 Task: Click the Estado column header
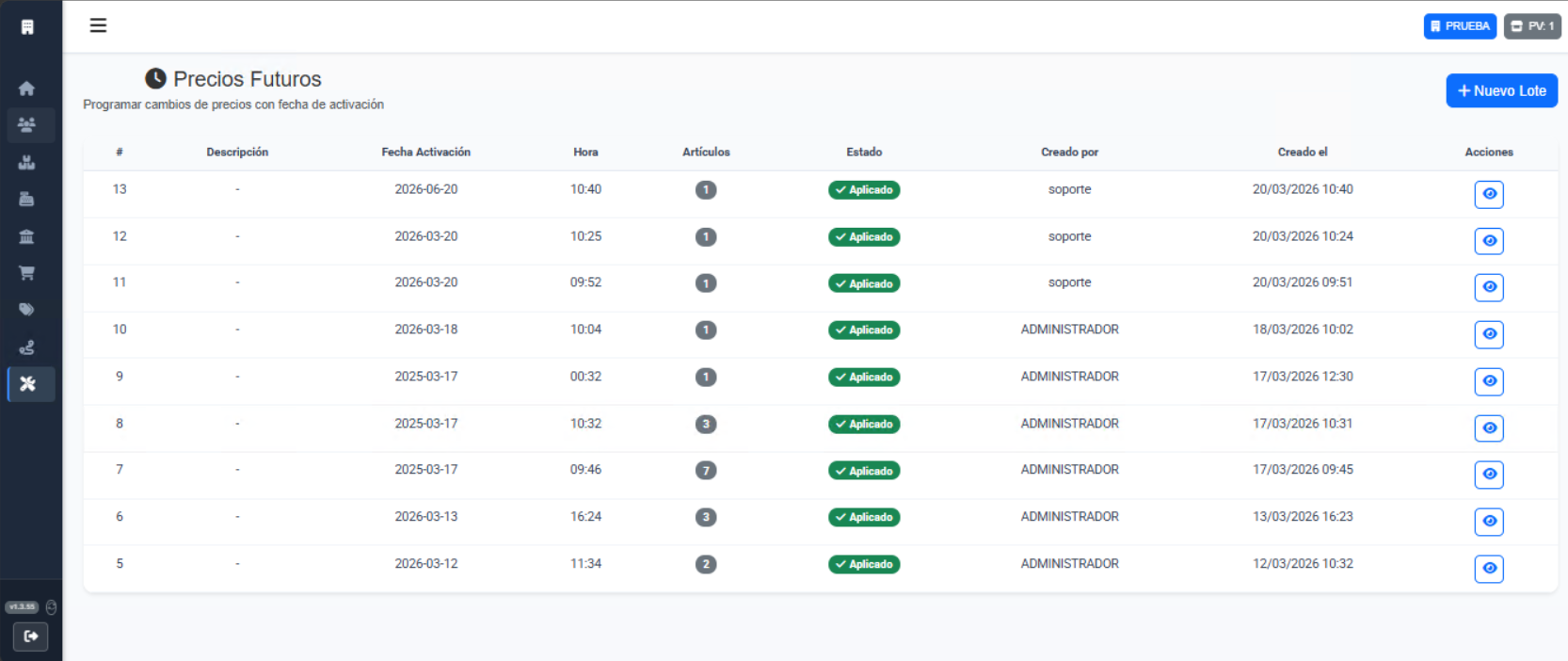(x=863, y=152)
